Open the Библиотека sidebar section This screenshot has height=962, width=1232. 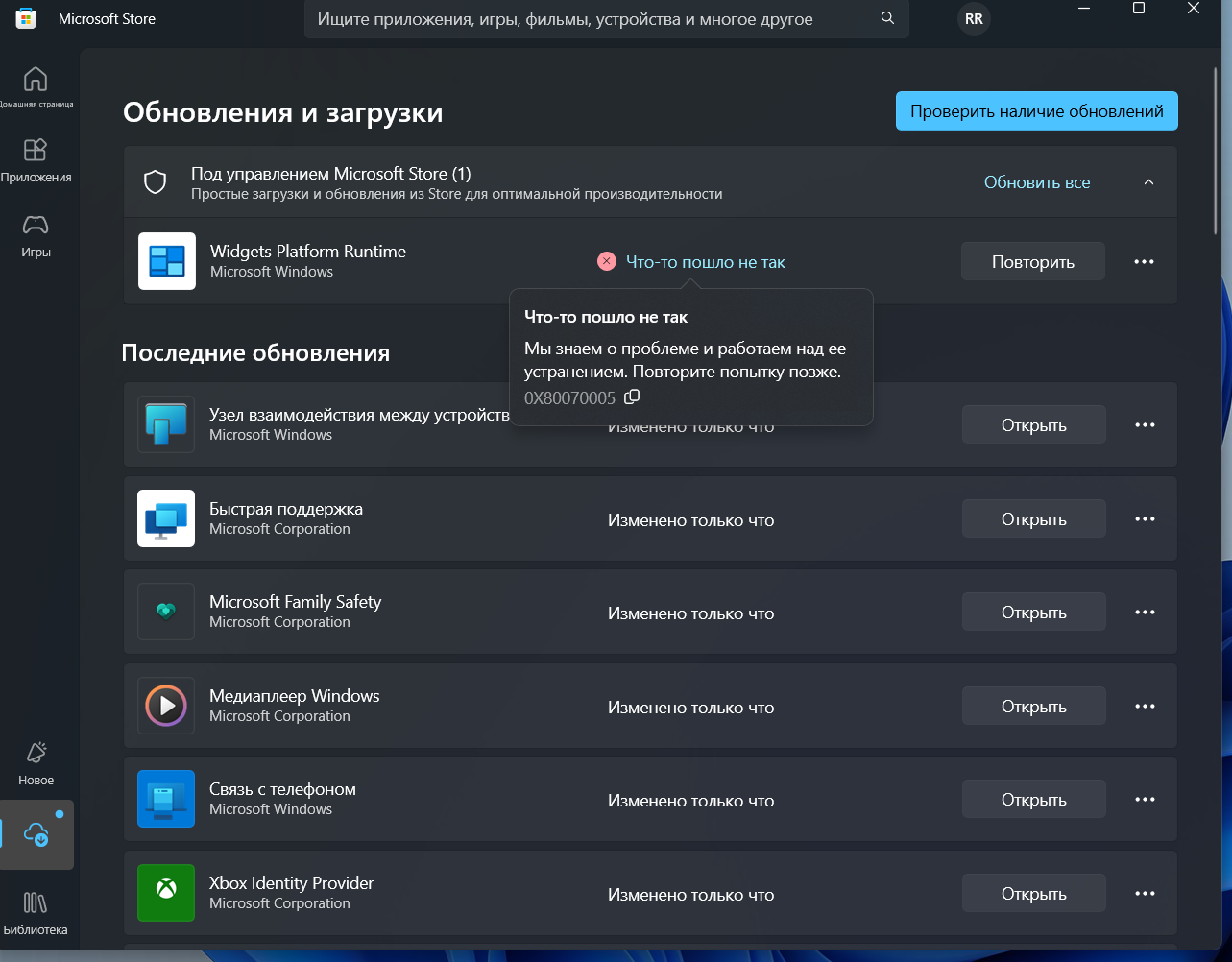(x=36, y=913)
